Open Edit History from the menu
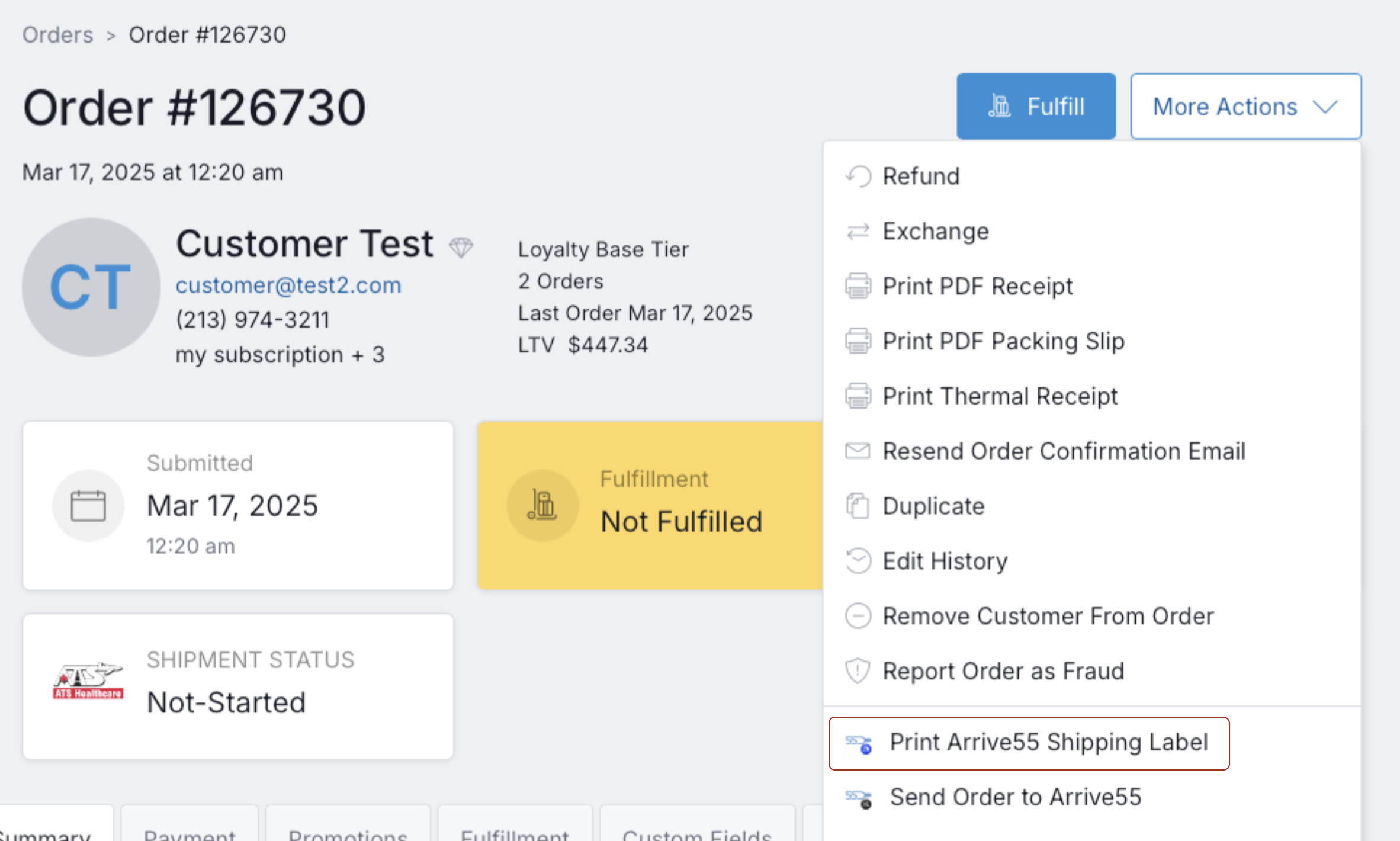 coord(945,561)
